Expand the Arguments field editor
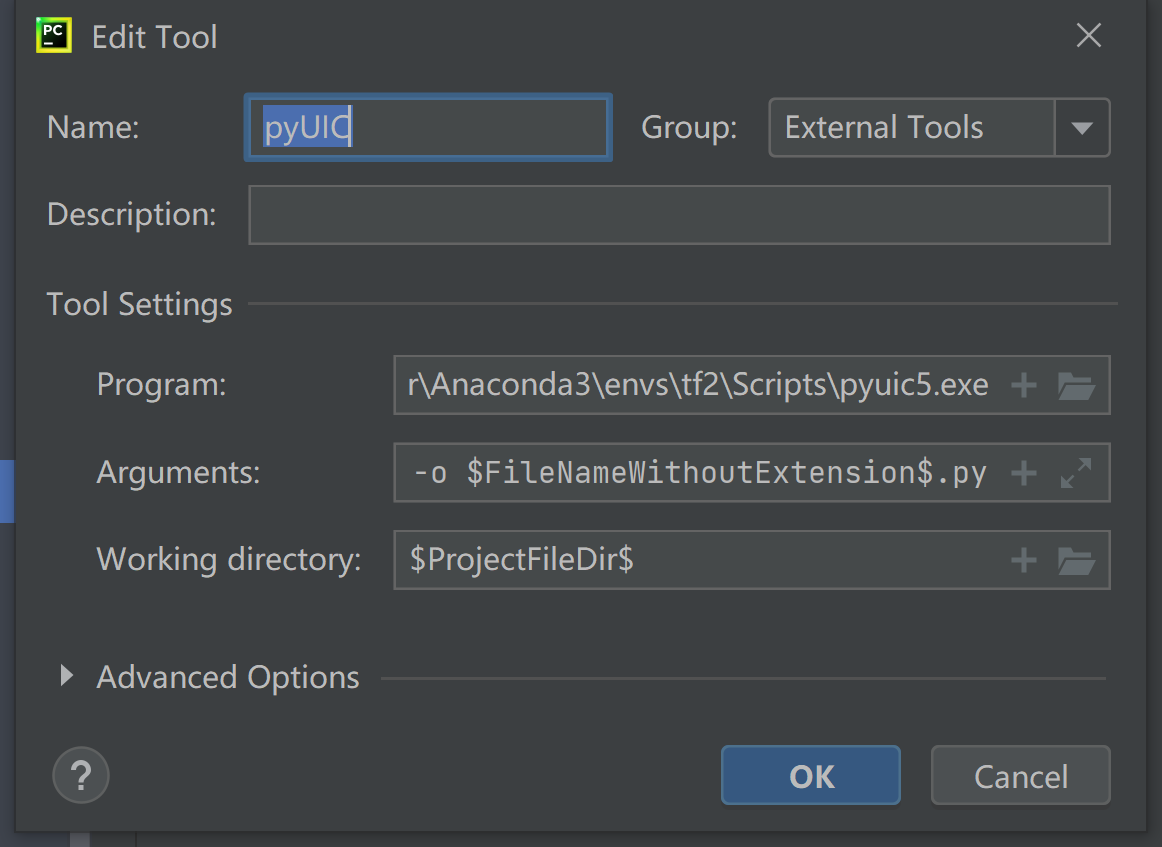Image resolution: width=1162 pixels, height=847 pixels. (1076, 473)
